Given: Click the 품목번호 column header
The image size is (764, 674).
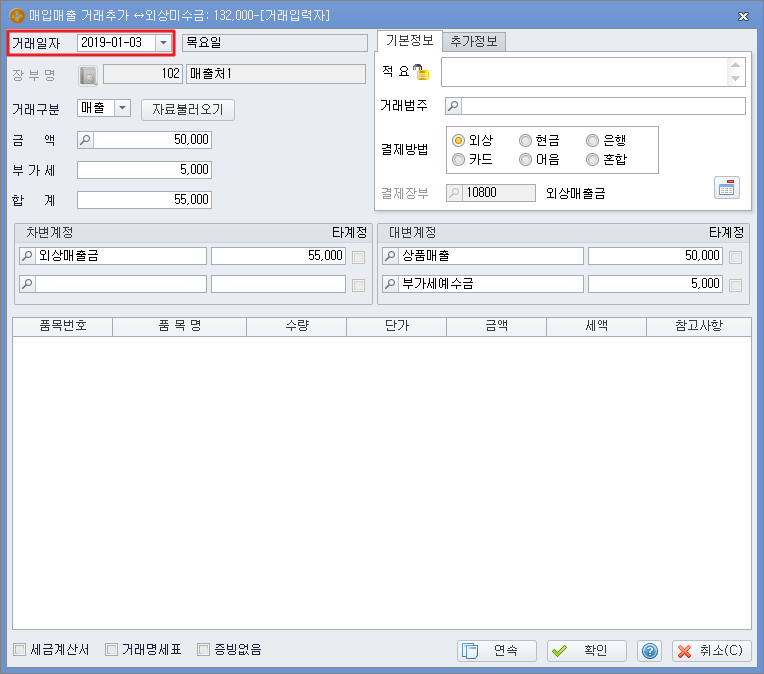Looking at the screenshot, I should point(63,327).
